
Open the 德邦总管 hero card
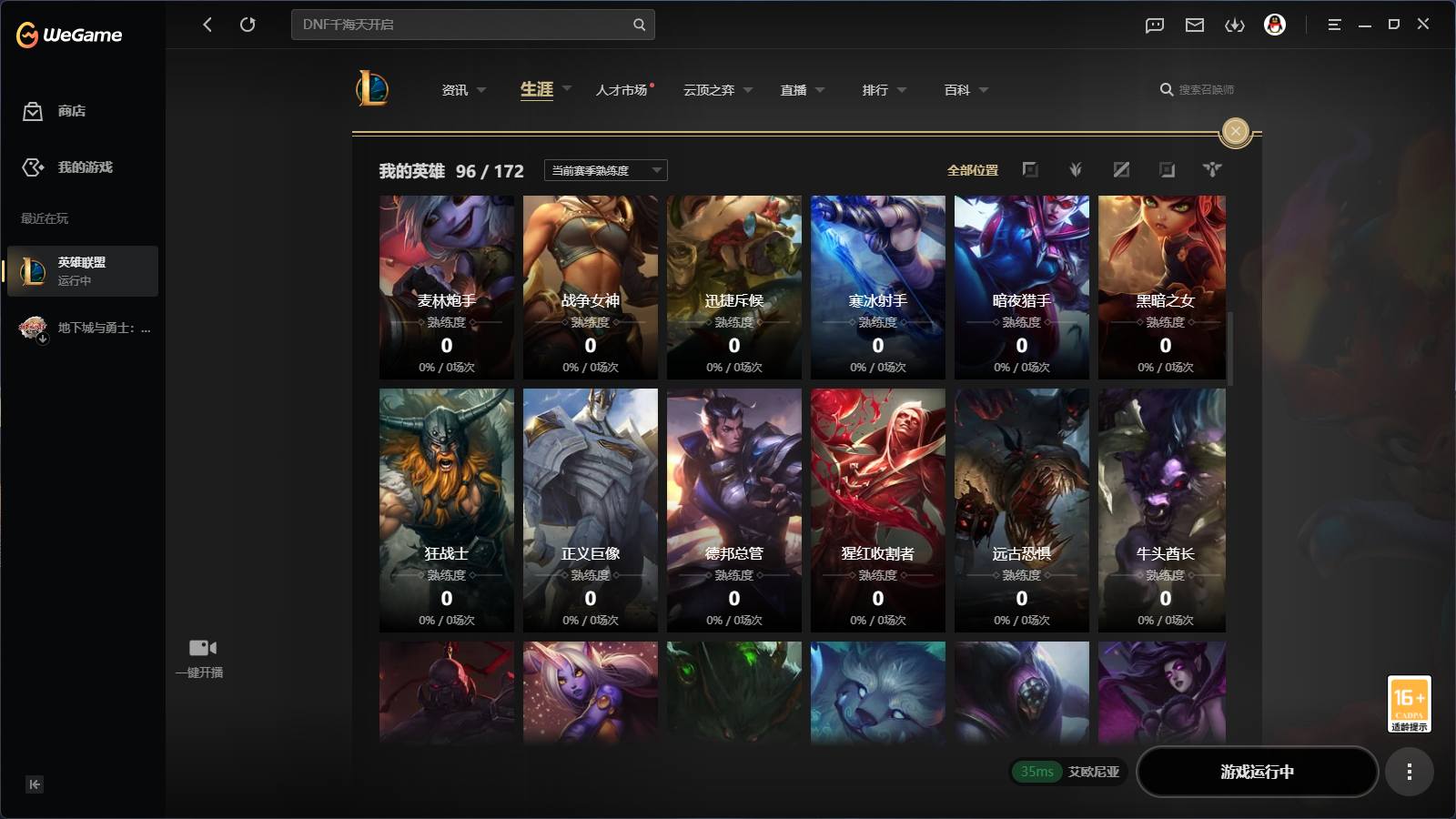tap(734, 511)
